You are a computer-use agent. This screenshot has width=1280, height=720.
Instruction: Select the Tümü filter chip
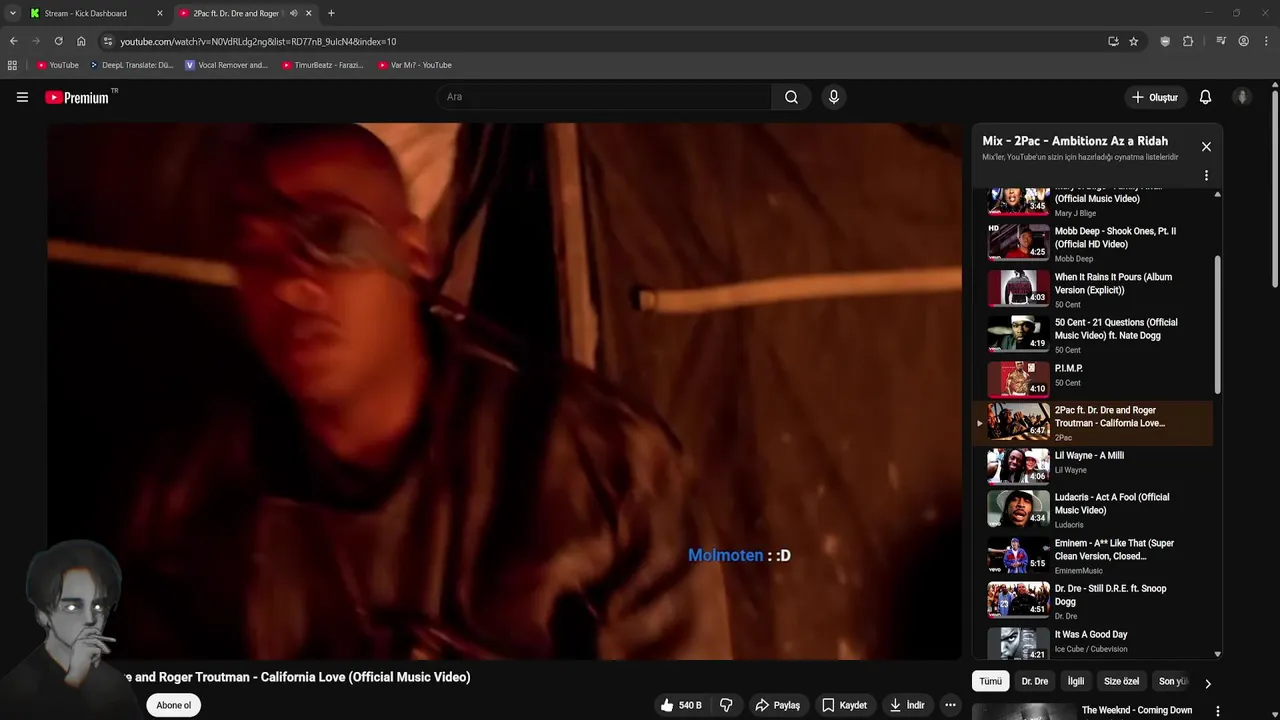click(990, 681)
